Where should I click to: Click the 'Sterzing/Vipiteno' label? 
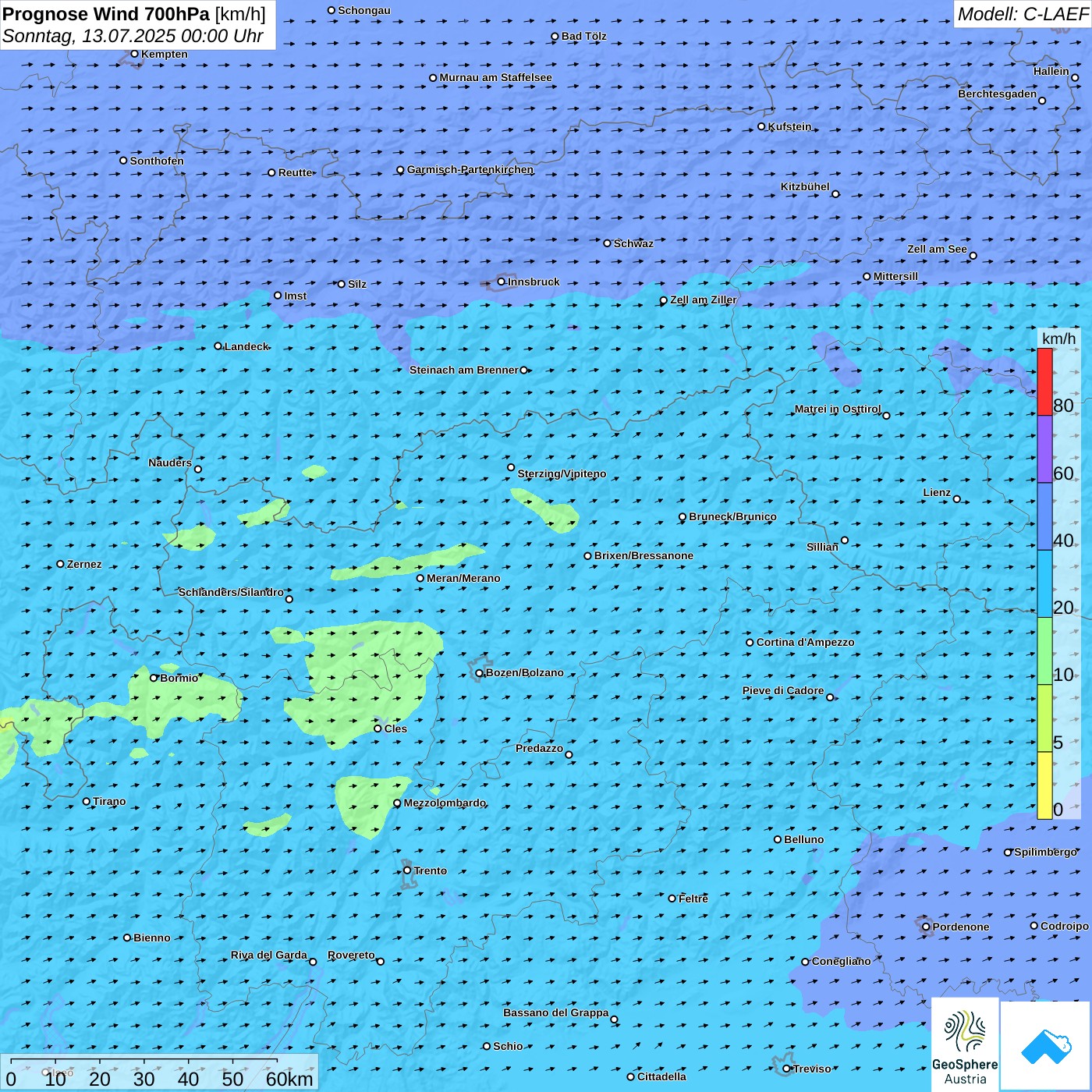pyautogui.click(x=562, y=473)
